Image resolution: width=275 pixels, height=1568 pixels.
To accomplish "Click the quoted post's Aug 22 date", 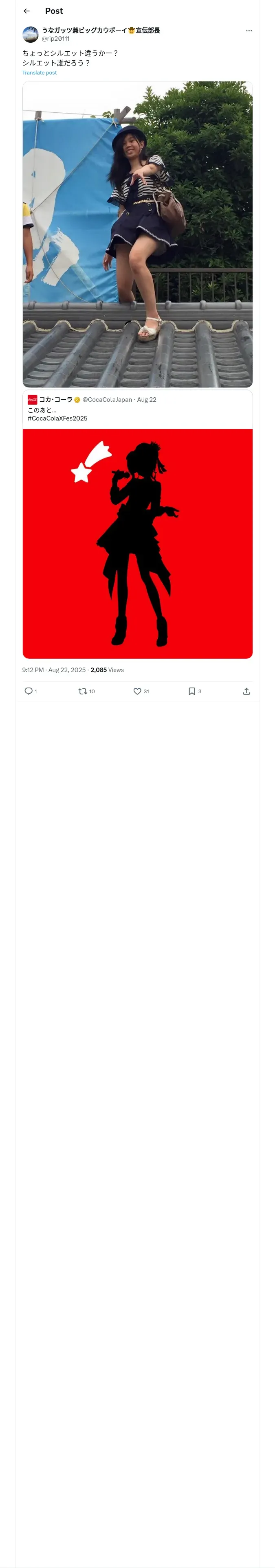I will point(147,399).
